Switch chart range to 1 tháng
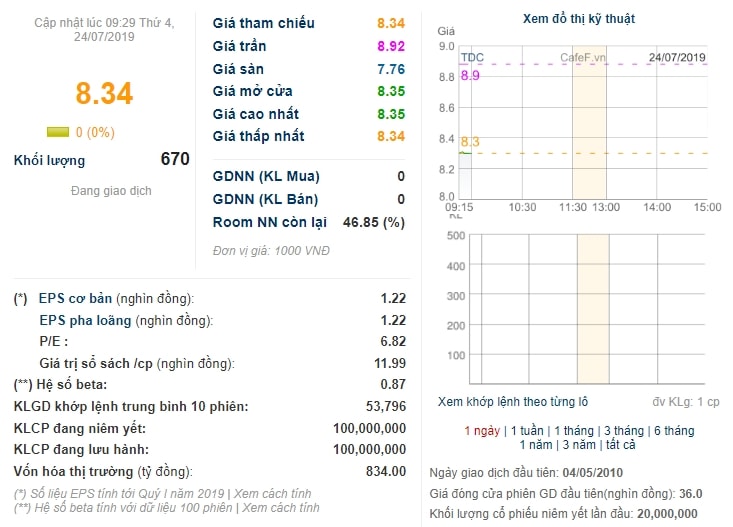The height and width of the screenshot is (527, 733). [x=574, y=430]
